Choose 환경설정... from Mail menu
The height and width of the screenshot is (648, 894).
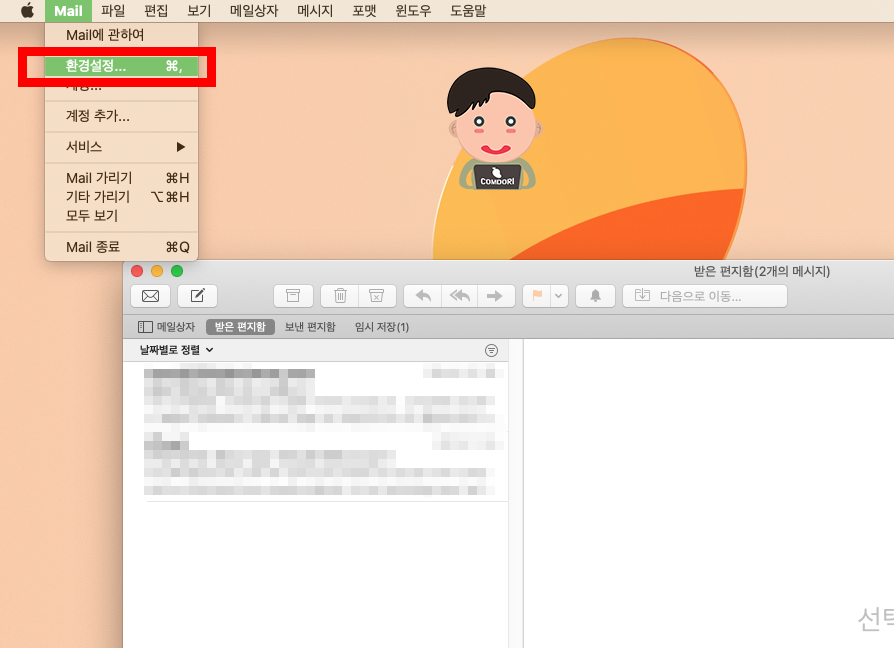pos(121,66)
